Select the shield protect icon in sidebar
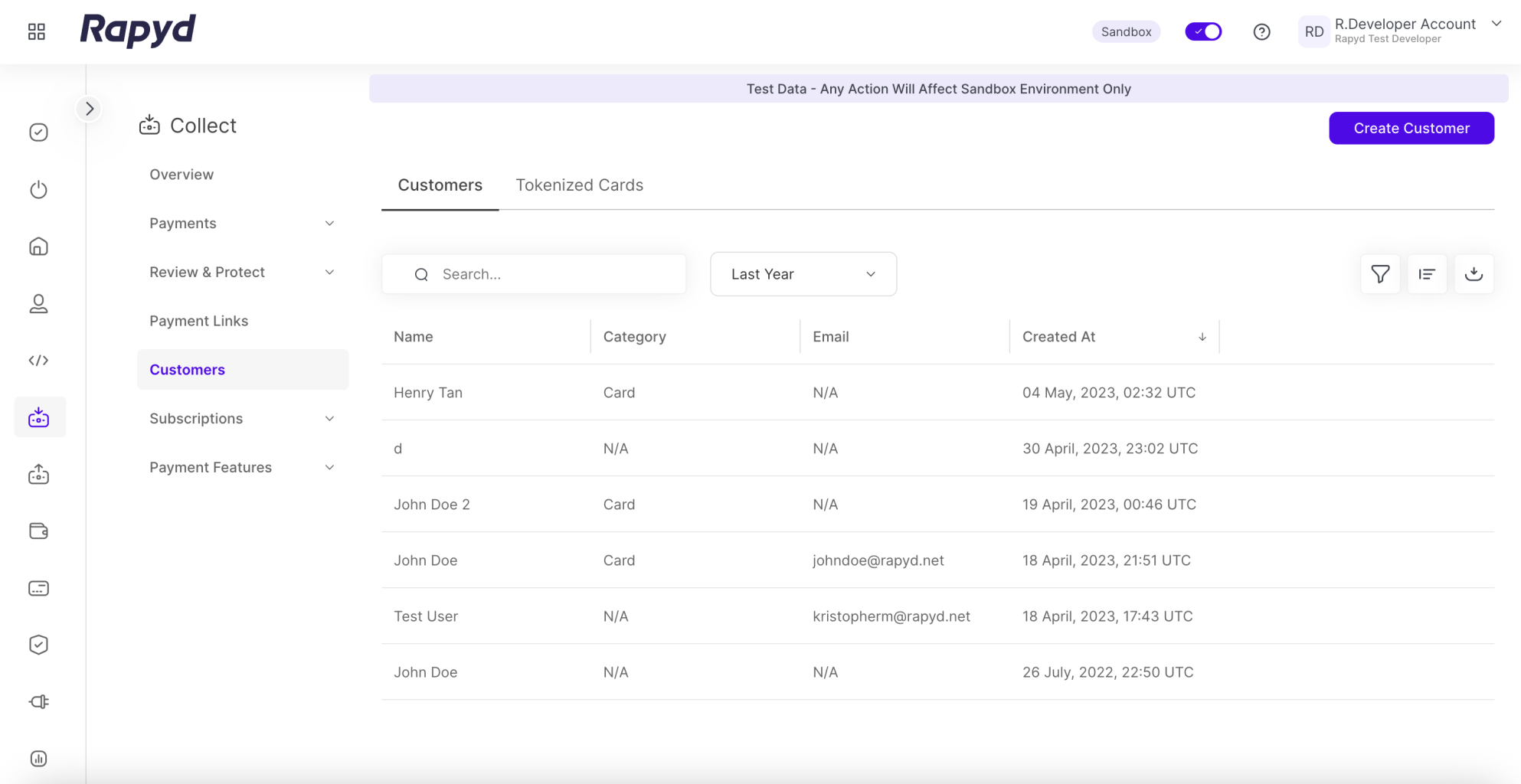The width and height of the screenshot is (1521, 784). tap(38, 645)
